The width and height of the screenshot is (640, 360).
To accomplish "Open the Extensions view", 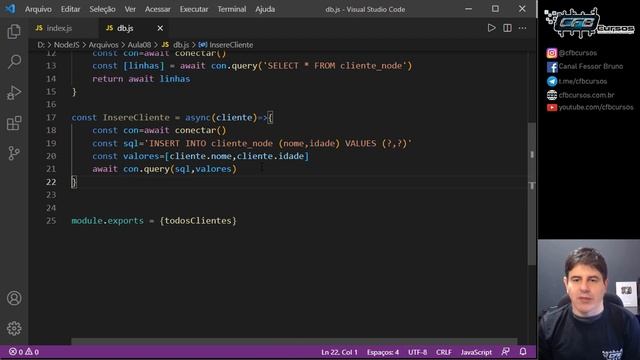I will coord(14,123).
